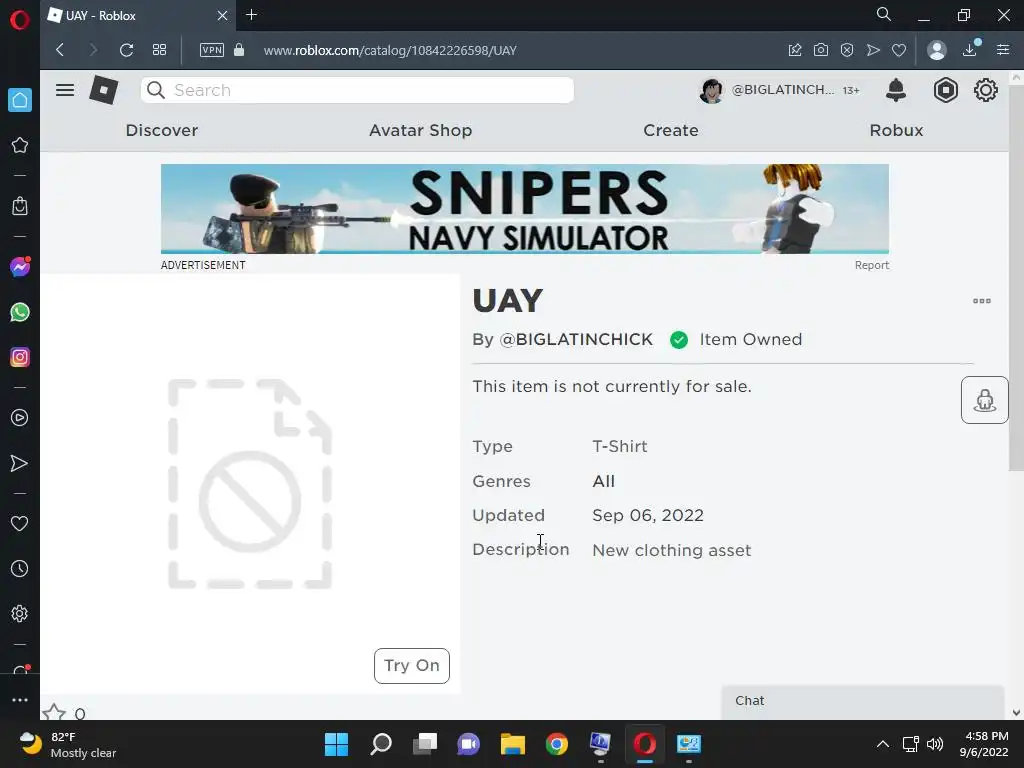Screen dimensions: 1024x768
Task: Open the Robux balance hexagon icon
Action: [945, 90]
